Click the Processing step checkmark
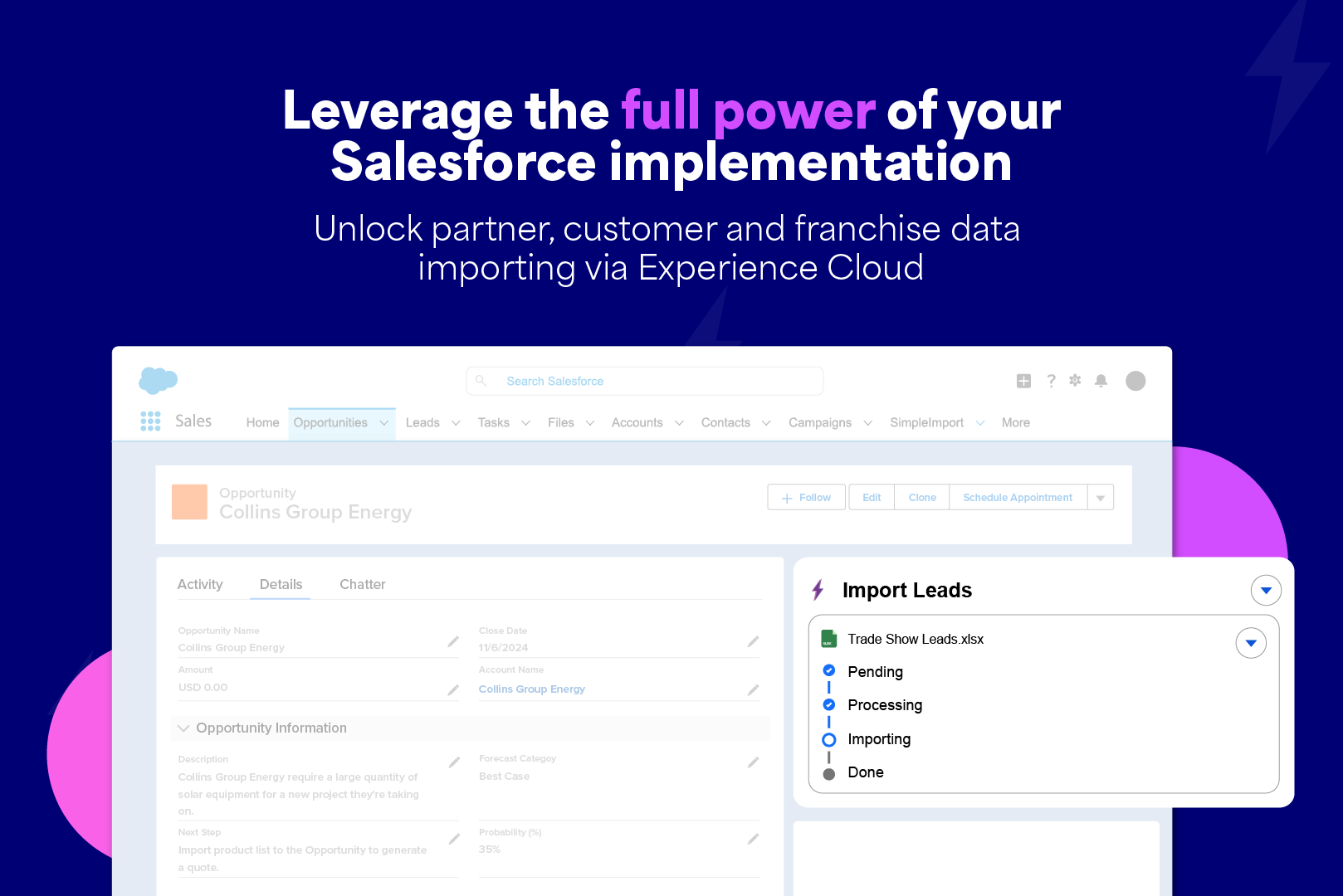This screenshot has height=896, width=1343. [x=828, y=704]
